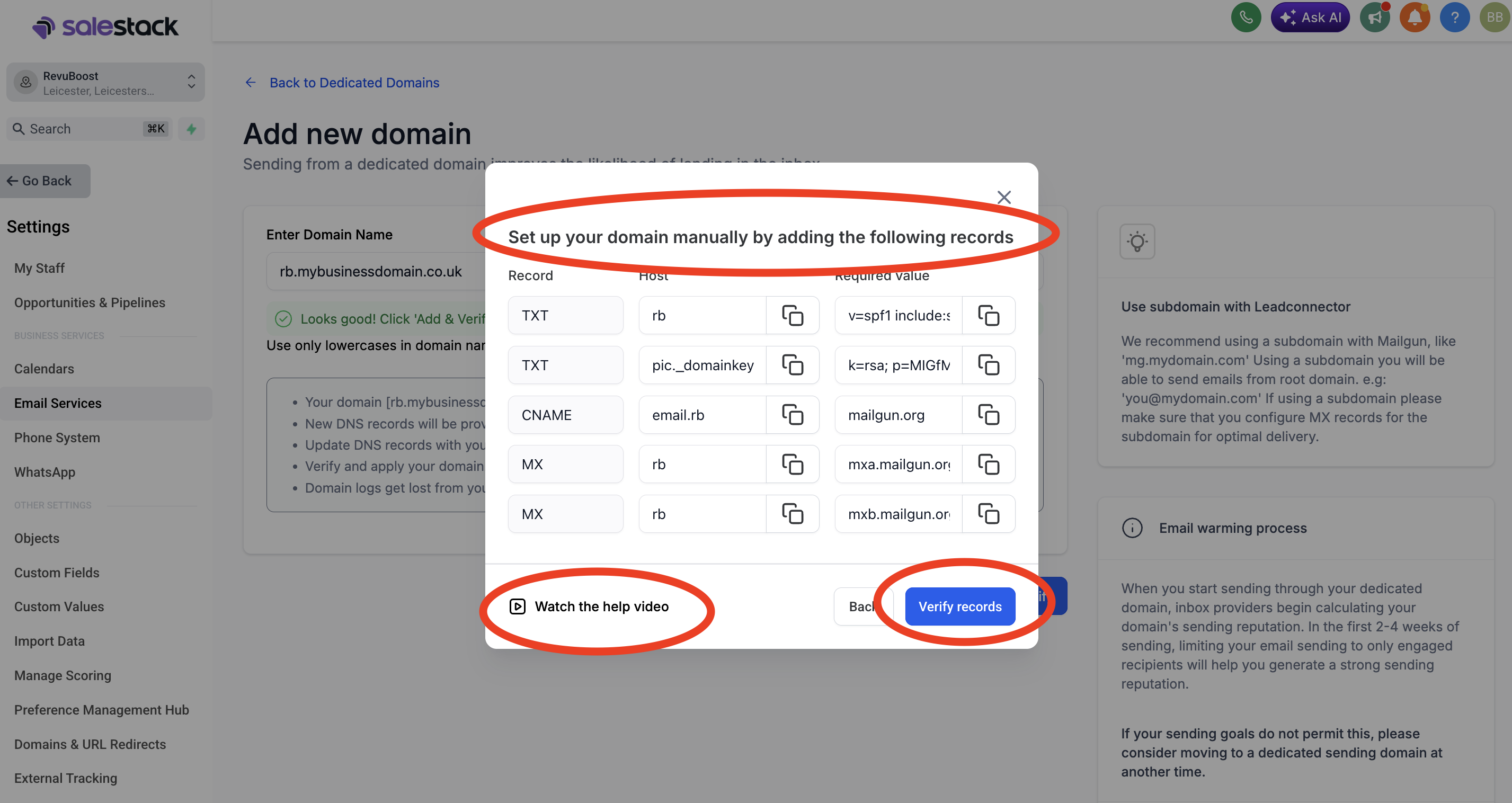Click the 'Email warming process' heading
Image resolution: width=1512 pixels, height=803 pixels.
pyautogui.click(x=1233, y=528)
